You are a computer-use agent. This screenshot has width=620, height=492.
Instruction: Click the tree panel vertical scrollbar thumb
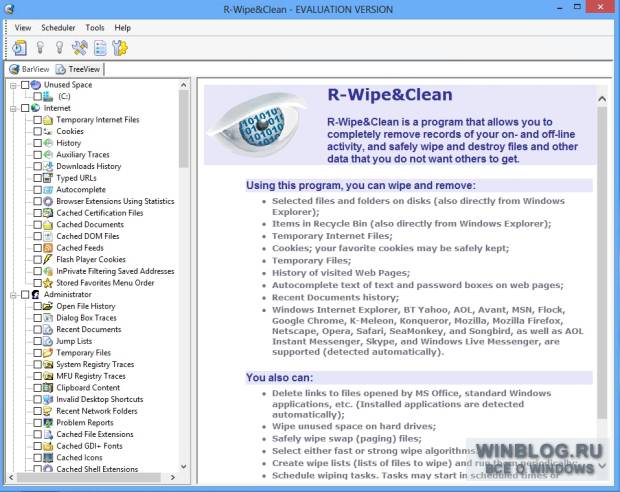point(183,129)
